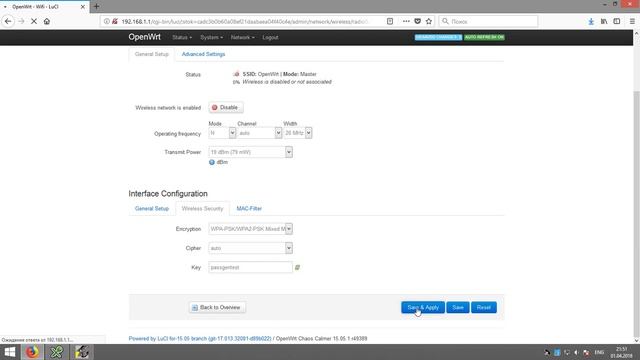Viewport: 640px width, 360px height.
Task: Open Windows Start menu
Action: click(9, 352)
